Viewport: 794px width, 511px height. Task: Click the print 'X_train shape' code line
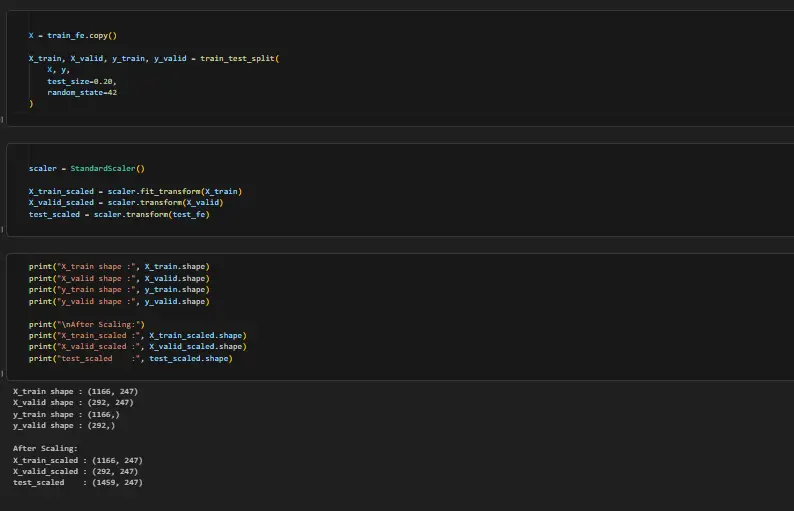(119, 266)
